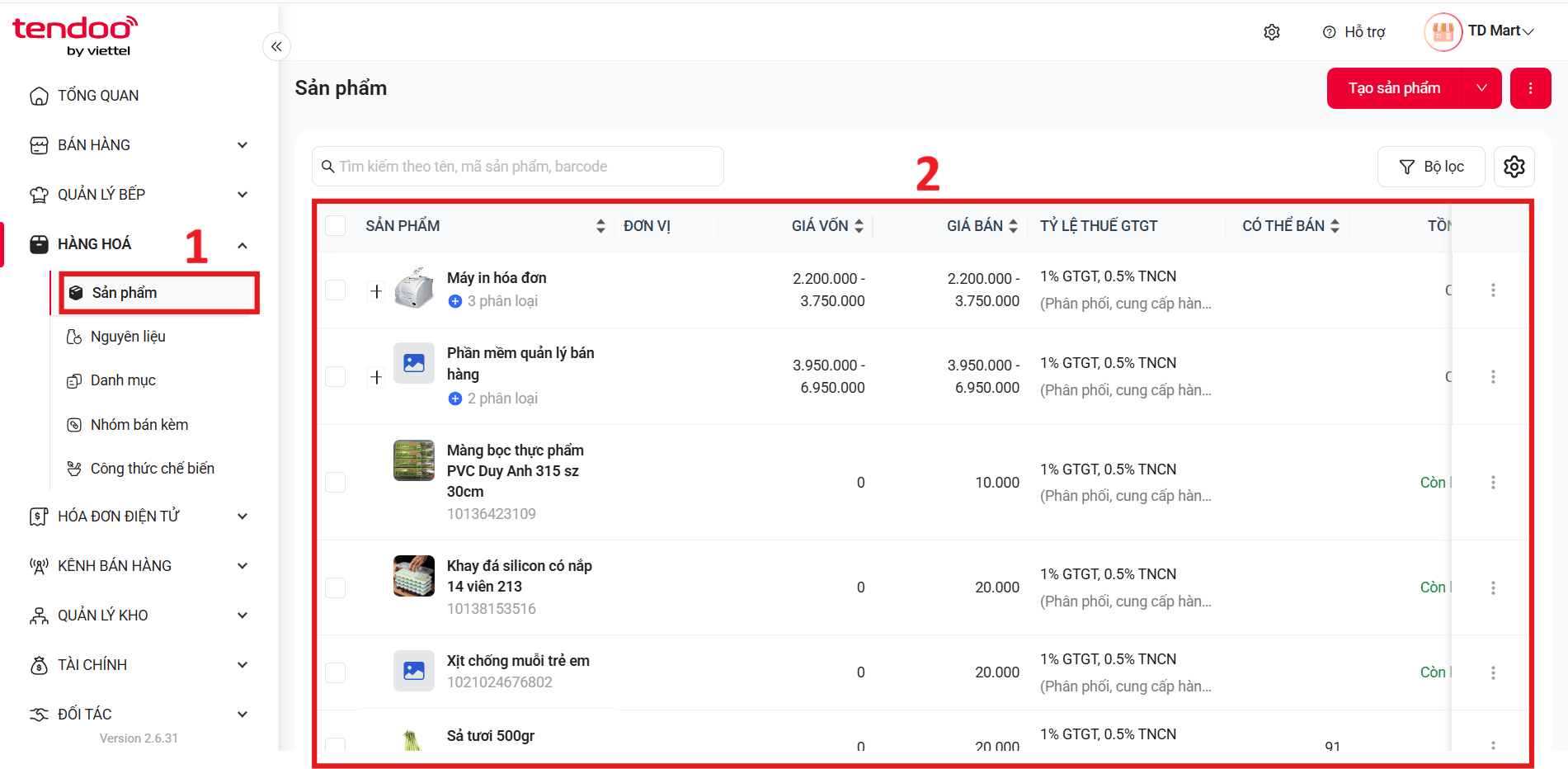Screen dimensions: 1568x769
Task: Open dropdown arrow next to Tạo sản phẩm
Action: [x=1481, y=88]
